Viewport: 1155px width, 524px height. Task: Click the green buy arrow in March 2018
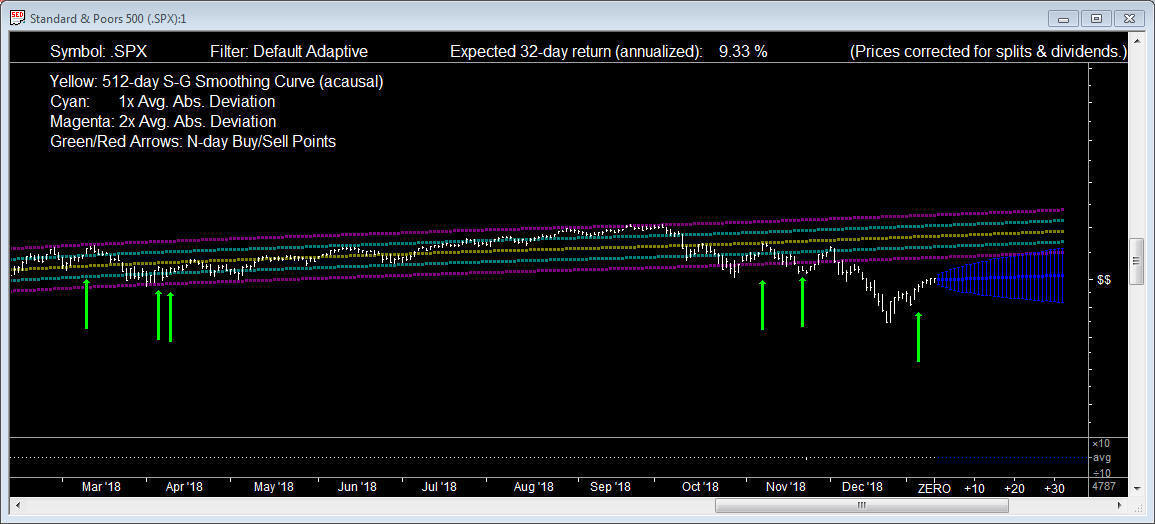click(x=86, y=304)
